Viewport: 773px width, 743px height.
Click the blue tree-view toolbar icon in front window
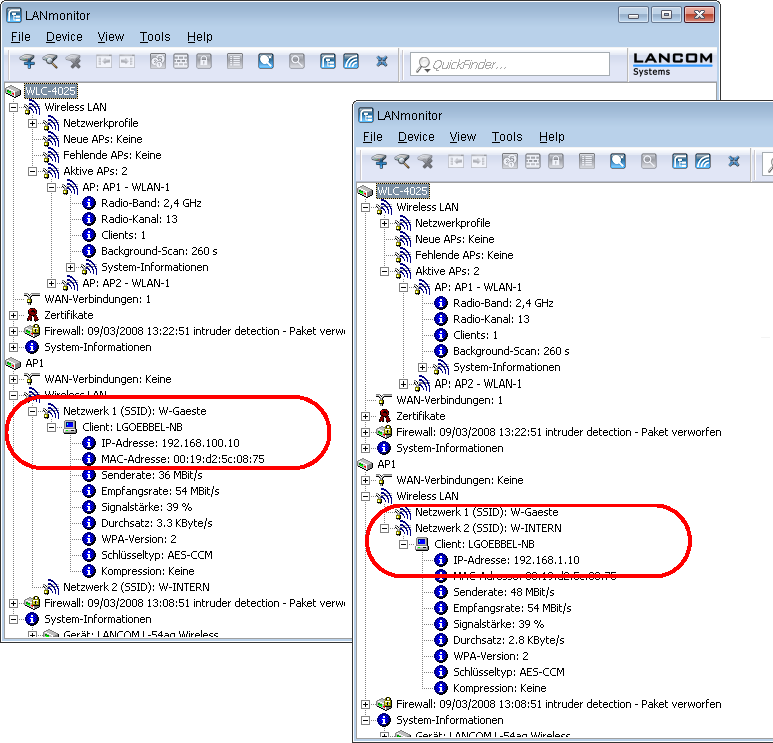tap(679, 161)
